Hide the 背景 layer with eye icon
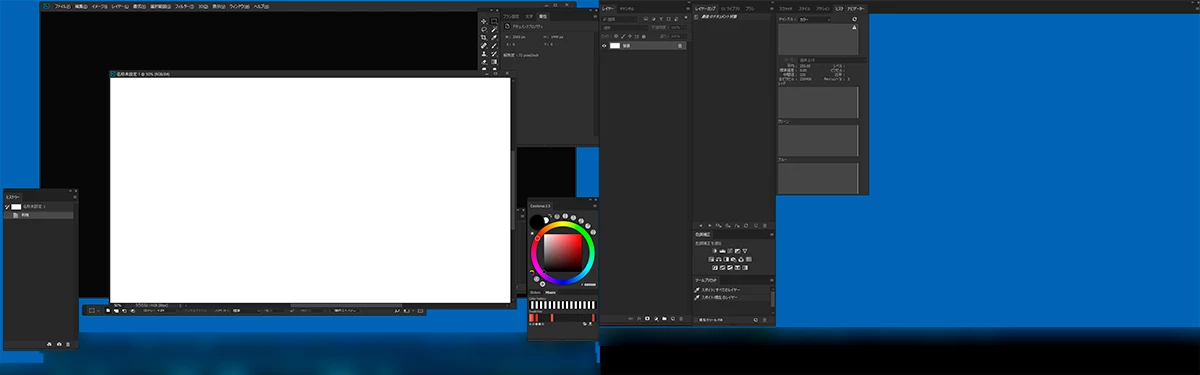 pos(604,46)
